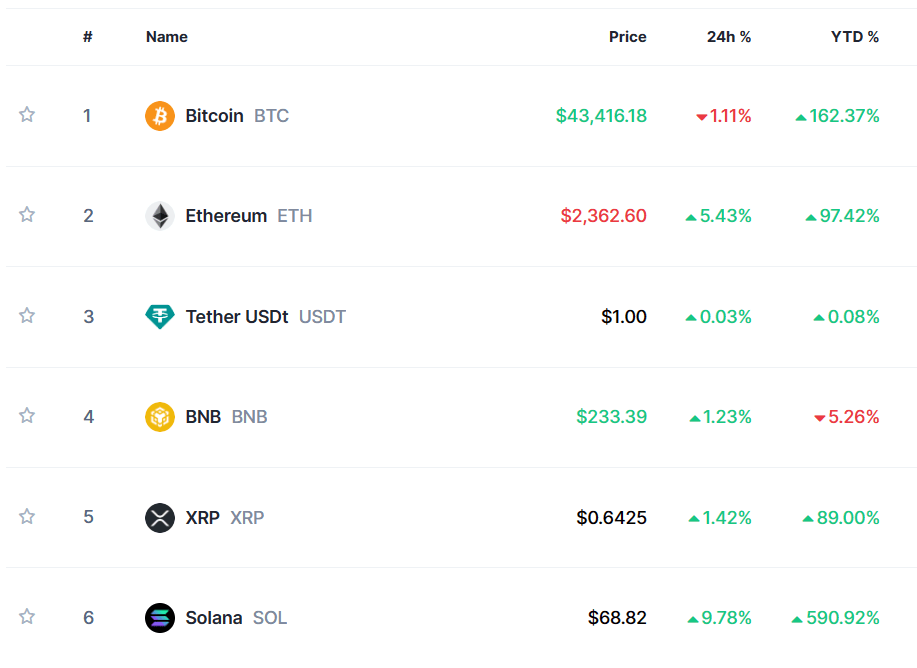Image resolution: width=917 pixels, height=668 pixels.
Task: Favorite Bitcoin using its star
Action: [26, 114]
